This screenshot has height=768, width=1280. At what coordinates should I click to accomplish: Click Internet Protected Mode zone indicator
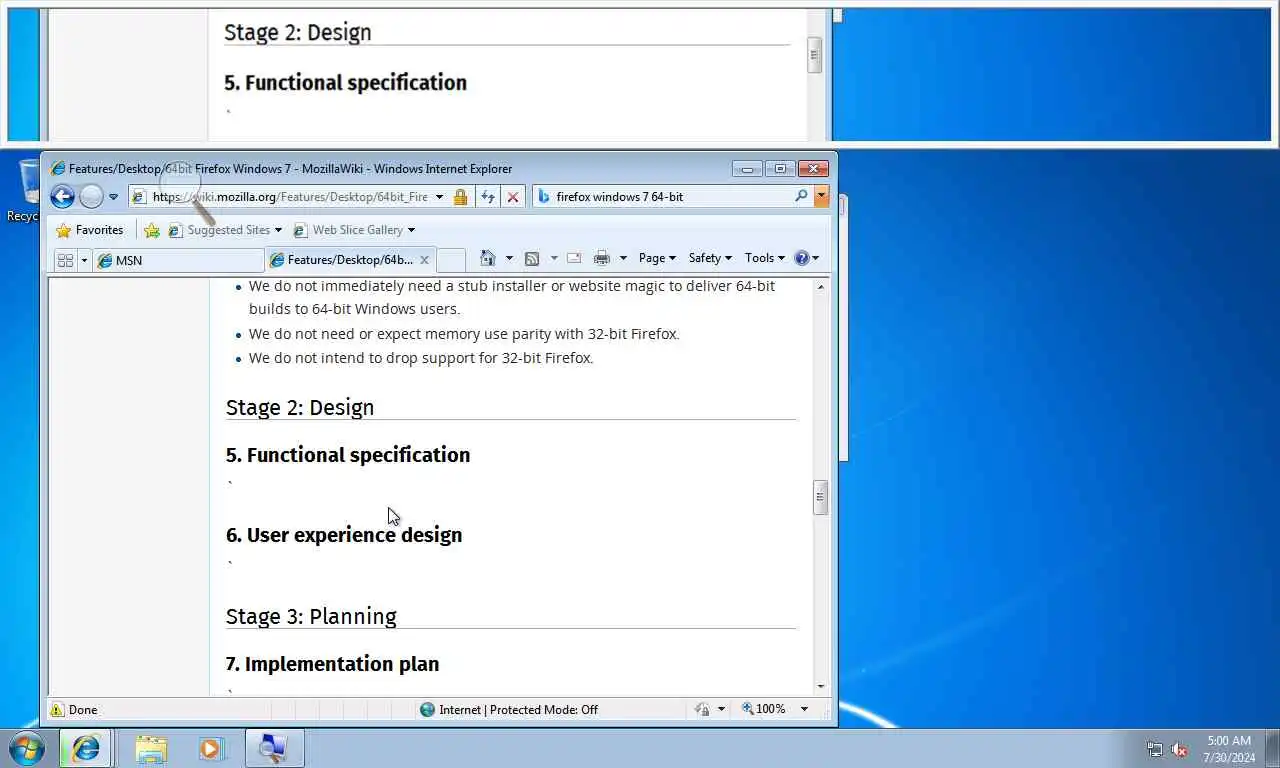pyautogui.click(x=509, y=710)
